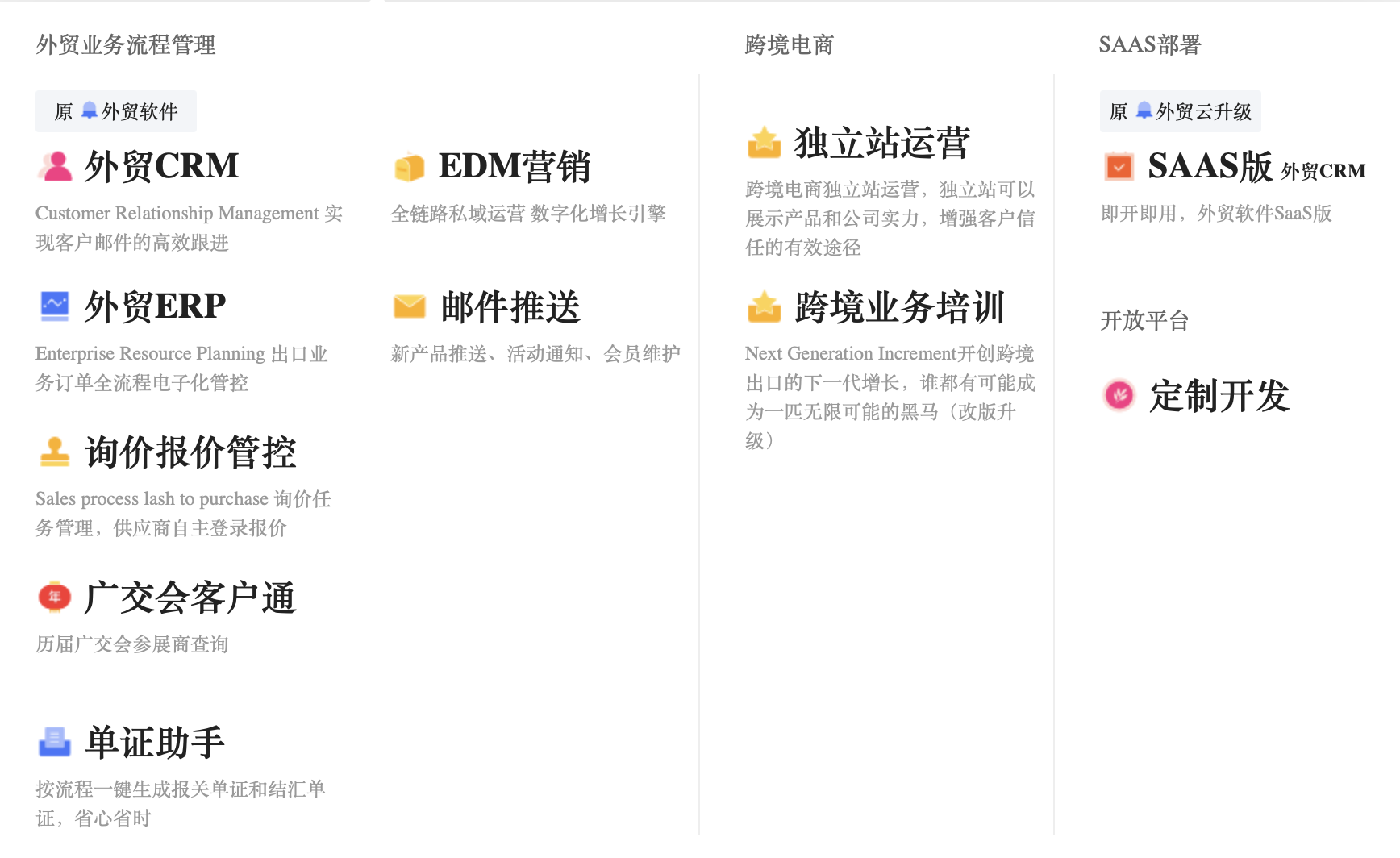Click the blue chart icon beside 外贸ERP
The width and height of the screenshot is (1400, 858).
(55, 306)
